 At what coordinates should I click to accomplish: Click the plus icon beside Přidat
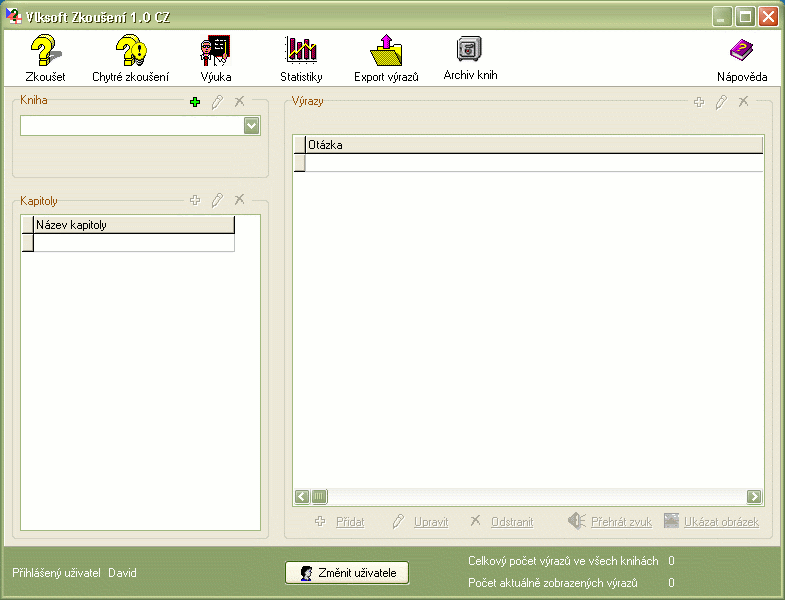(x=320, y=521)
